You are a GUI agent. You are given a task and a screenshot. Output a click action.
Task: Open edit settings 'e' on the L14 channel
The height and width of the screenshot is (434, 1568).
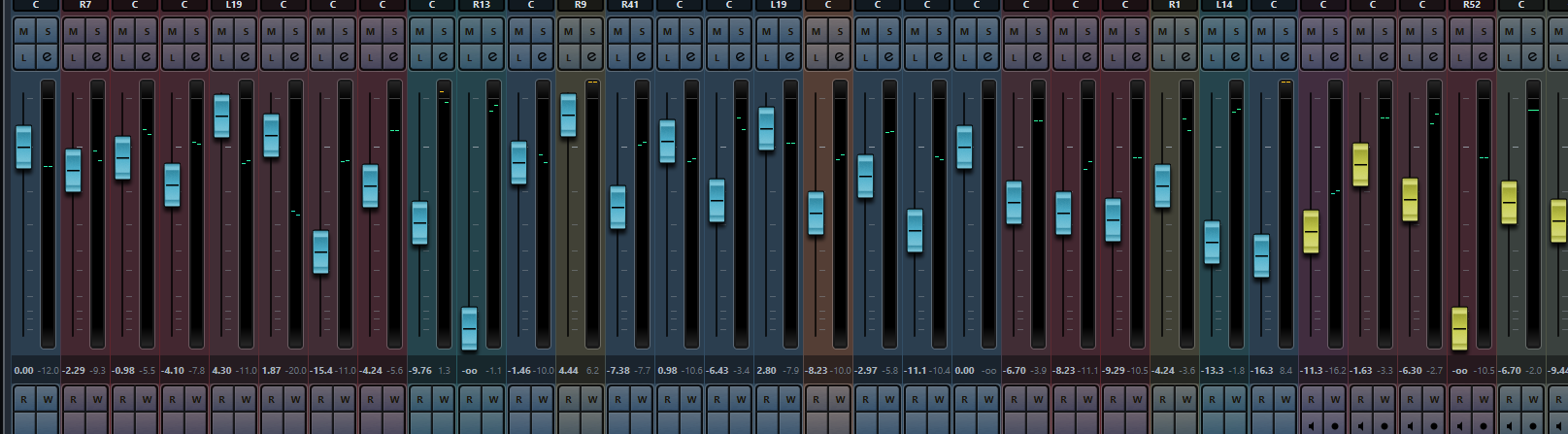[x=1236, y=57]
